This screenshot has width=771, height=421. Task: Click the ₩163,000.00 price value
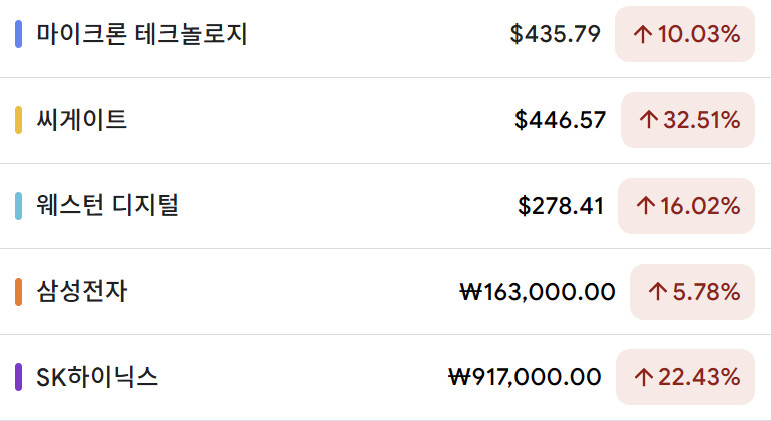537,292
